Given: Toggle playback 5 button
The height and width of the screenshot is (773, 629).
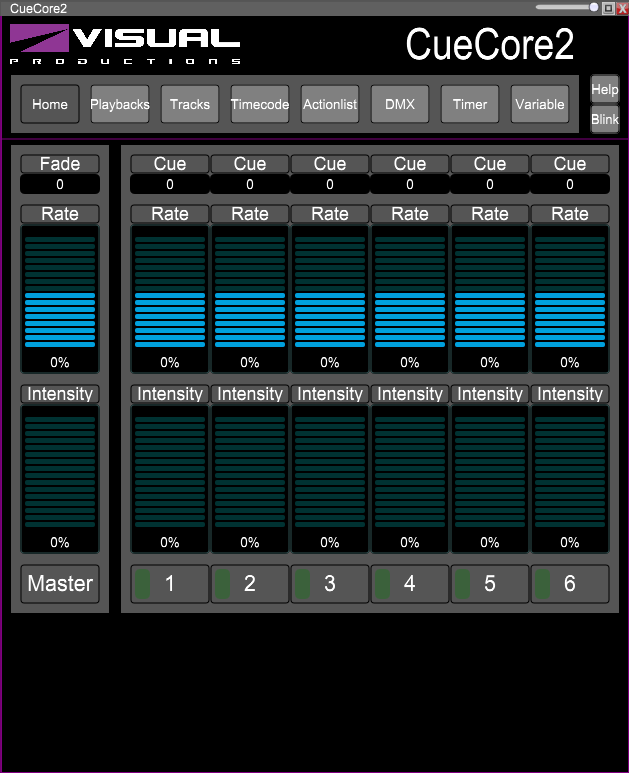Looking at the screenshot, I should click(489, 584).
